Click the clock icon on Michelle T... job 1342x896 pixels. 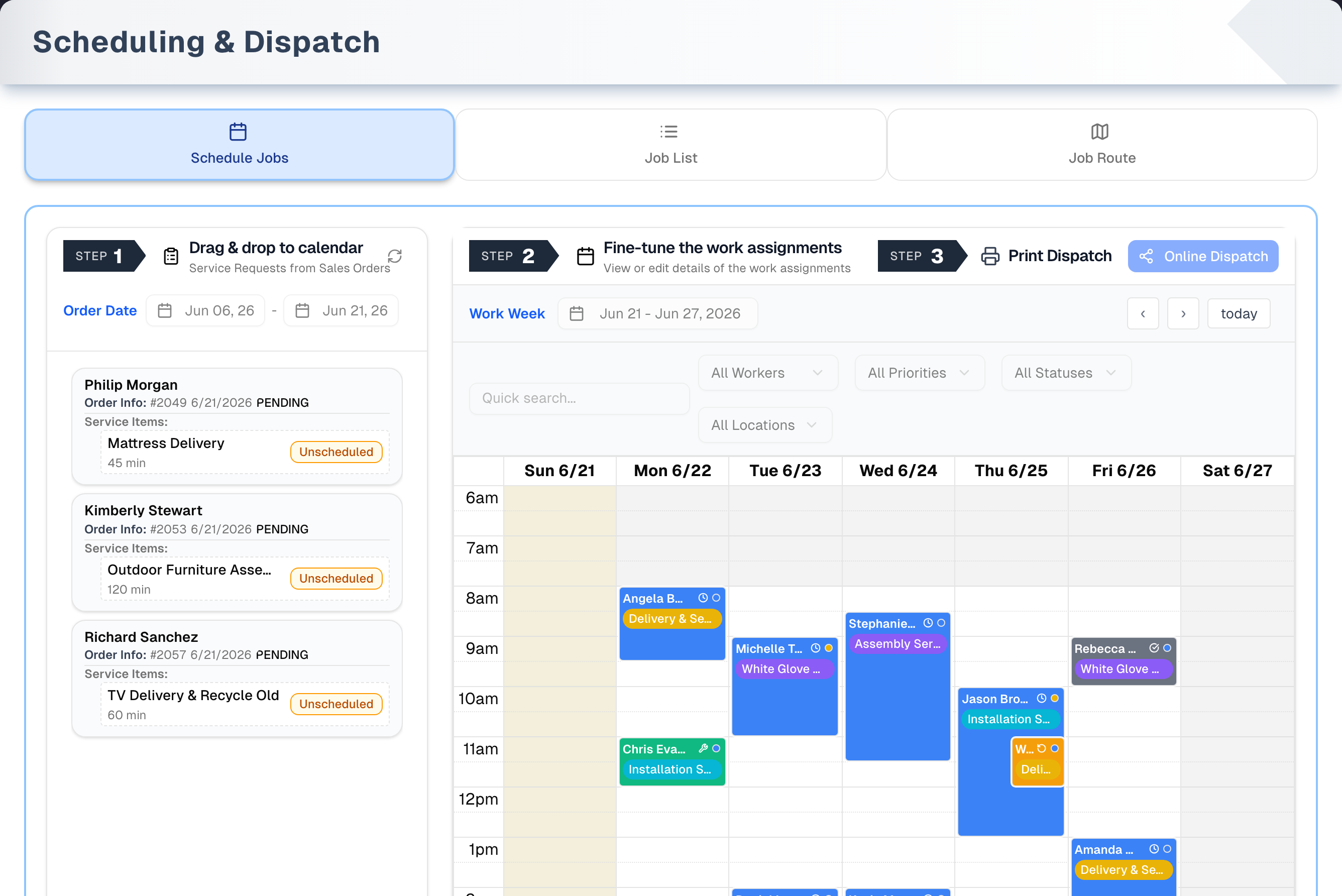pyautogui.click(x=815, y=648)
